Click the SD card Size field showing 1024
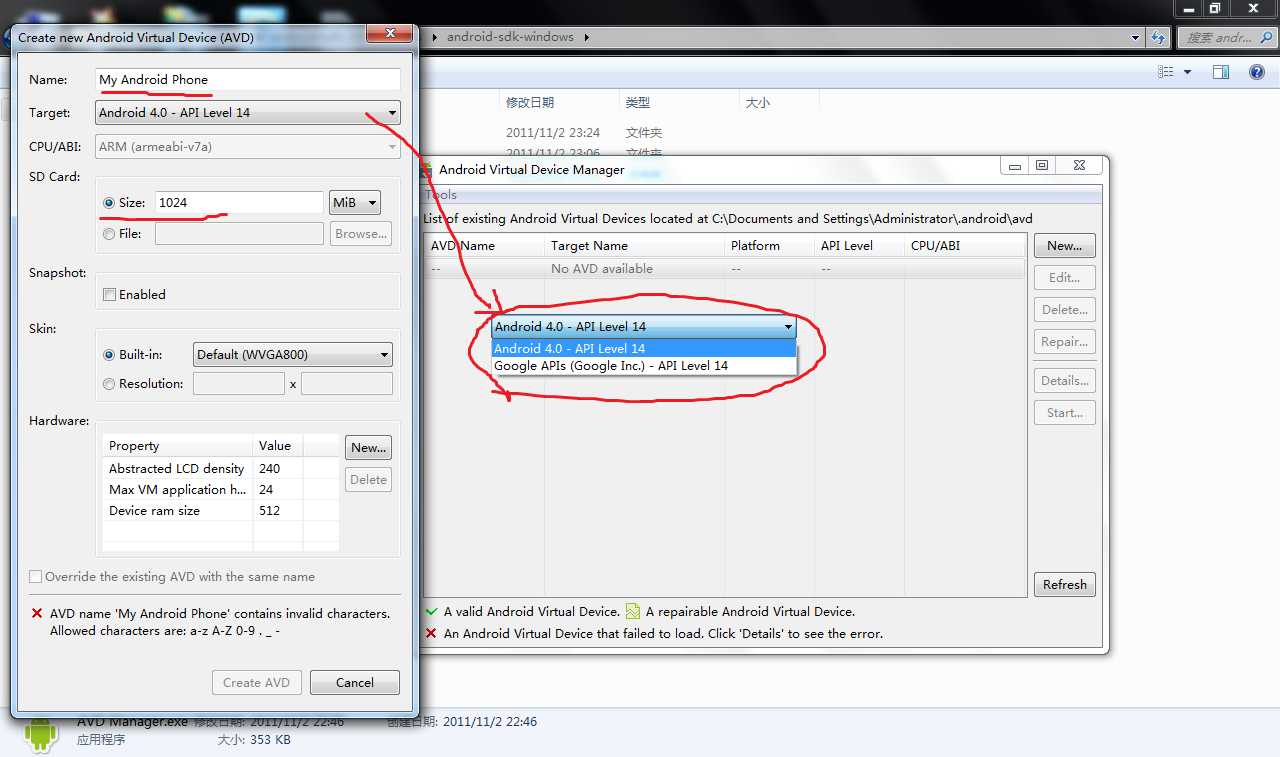Viewport: 1280px width, 757px height. point(239,203)
